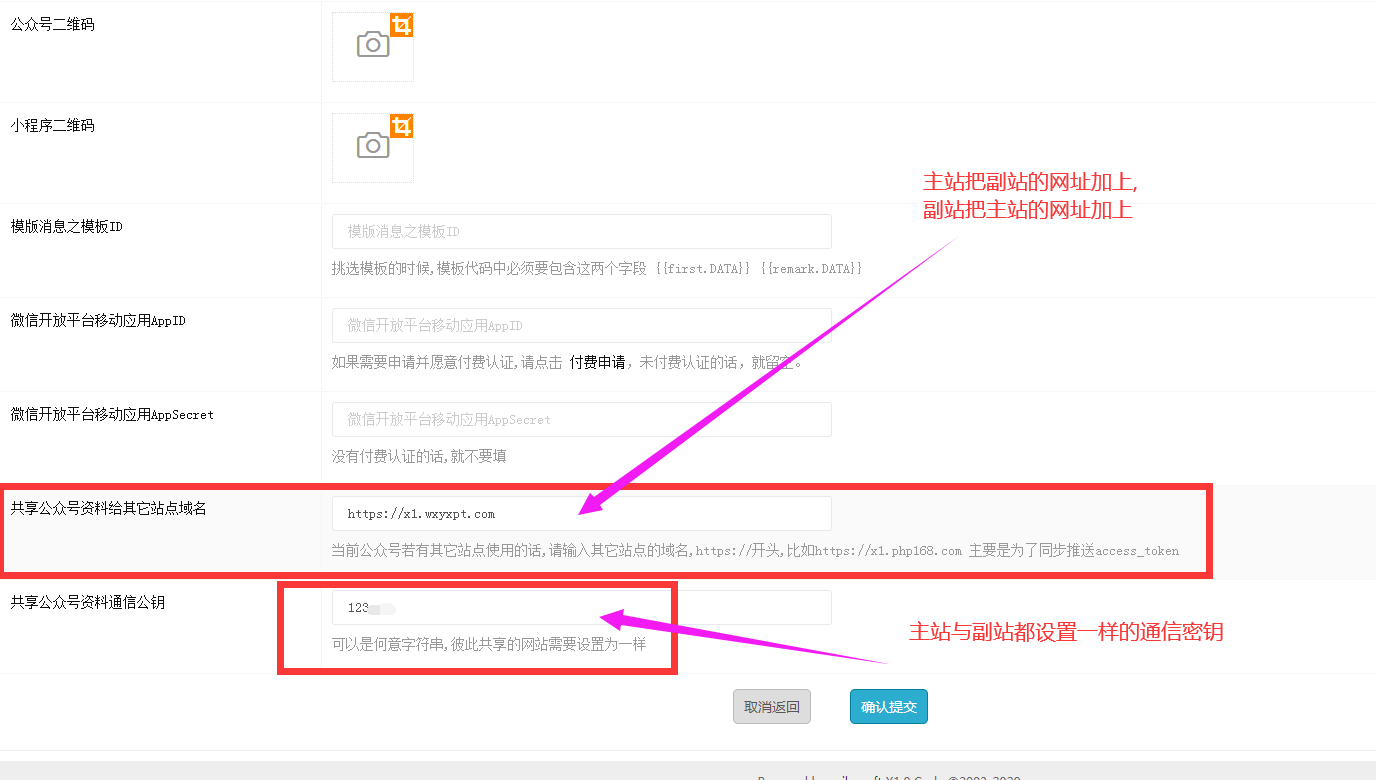Screen dimensions: 1376x780
Task: Click the {{first.DATA}} template hint text
Action: point(703,269)
